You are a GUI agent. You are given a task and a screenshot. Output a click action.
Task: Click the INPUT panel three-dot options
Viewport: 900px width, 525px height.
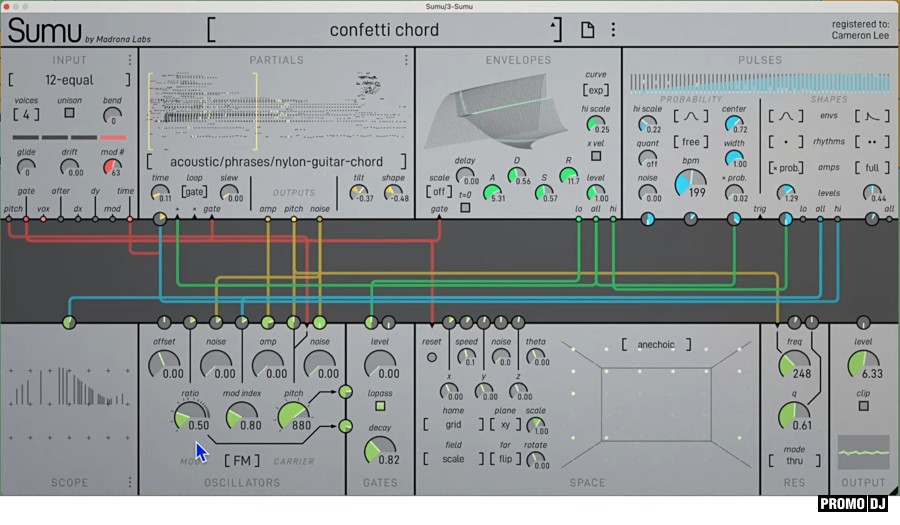point(129,60)
